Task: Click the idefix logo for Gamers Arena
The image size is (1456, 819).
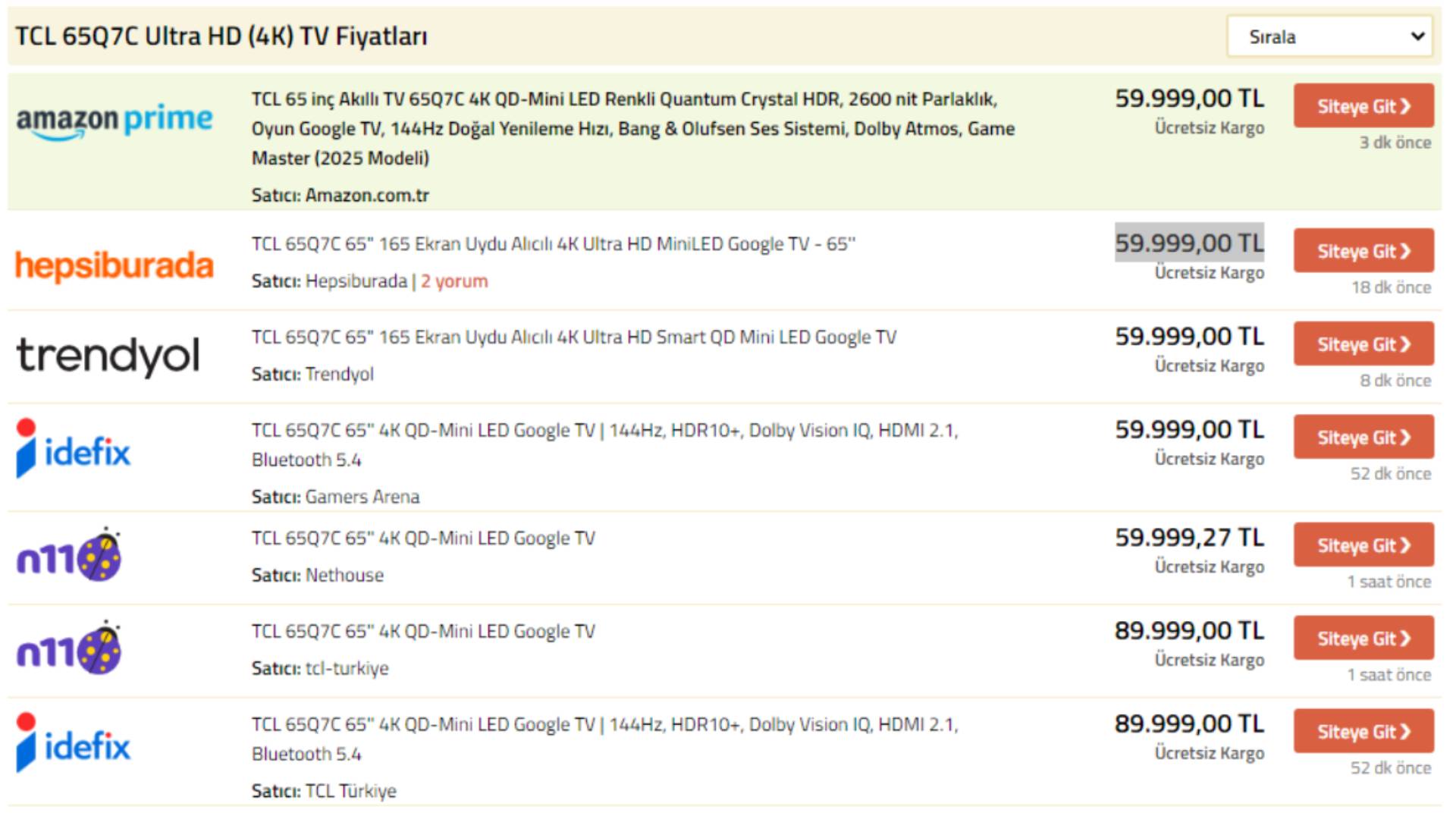Action: (74, 449)
